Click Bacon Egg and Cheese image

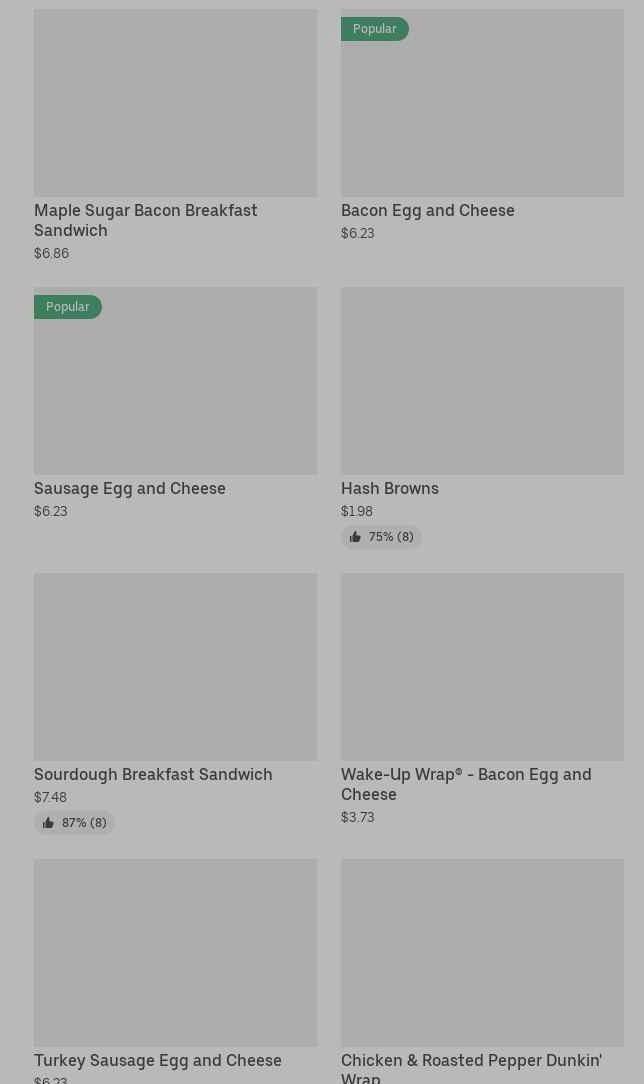[482, 110]
